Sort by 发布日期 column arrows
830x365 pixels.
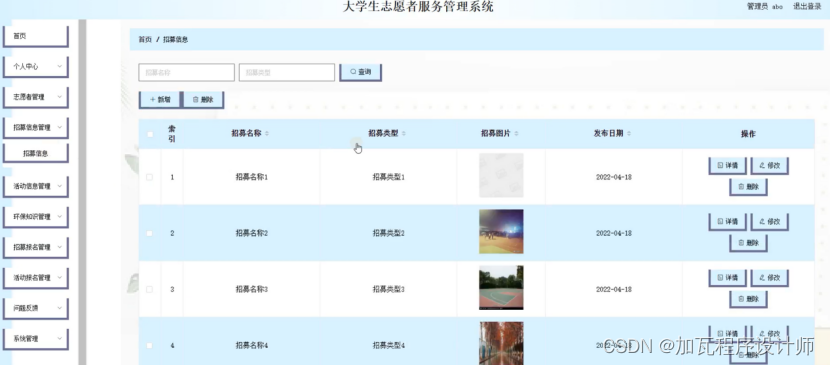(x=629, y=133)
